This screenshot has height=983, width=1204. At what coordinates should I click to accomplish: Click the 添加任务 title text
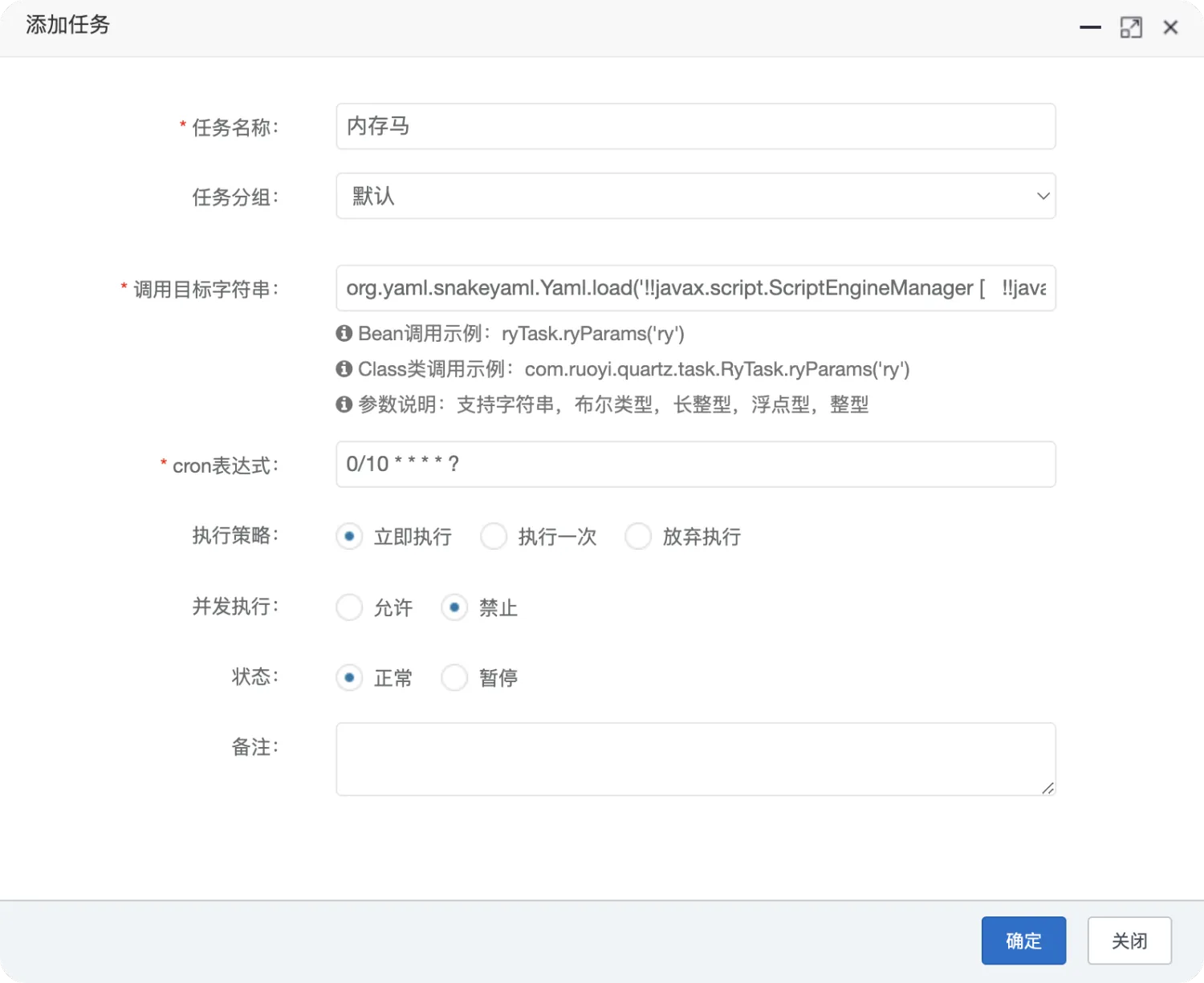(x=67, y=25)
